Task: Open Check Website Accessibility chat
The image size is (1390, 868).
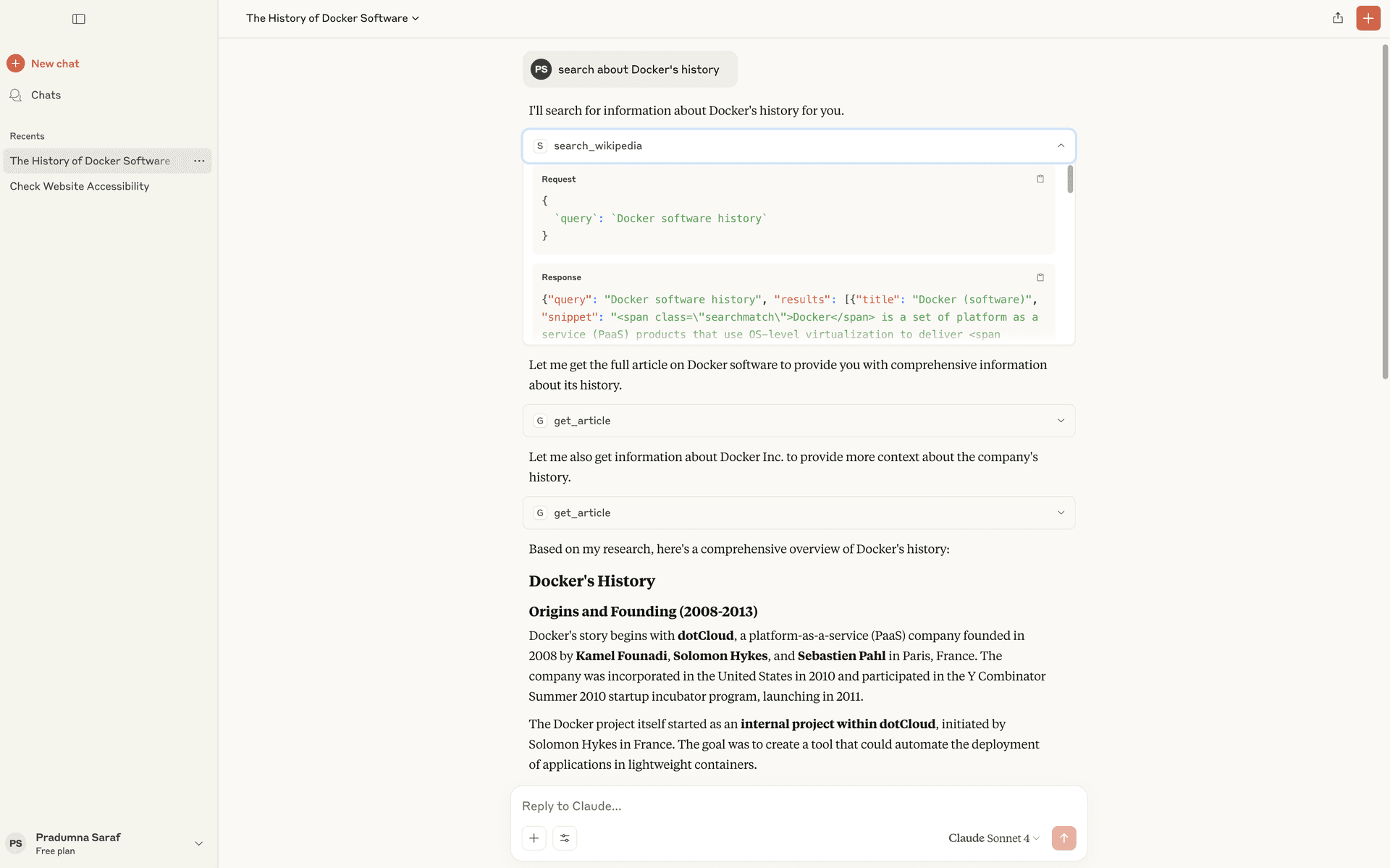Action: click(80, 186)
